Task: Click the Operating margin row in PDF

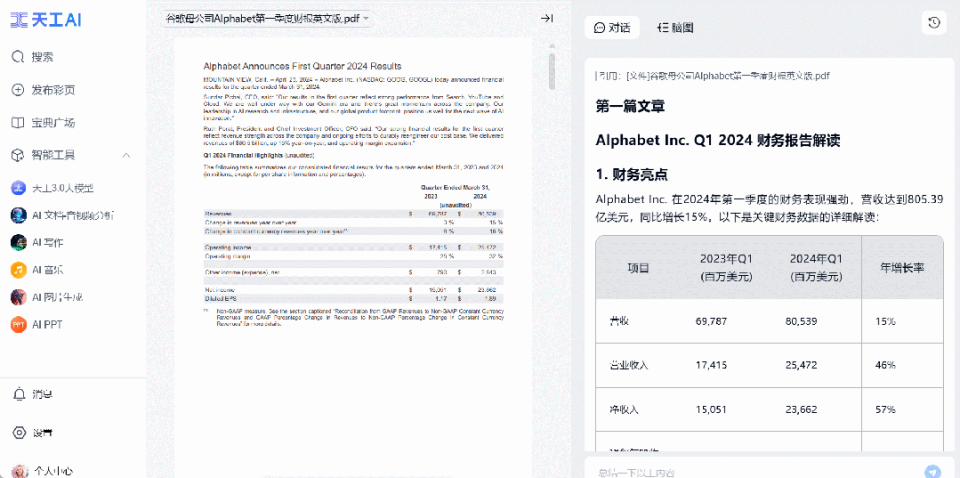Action: pos(353,256)
